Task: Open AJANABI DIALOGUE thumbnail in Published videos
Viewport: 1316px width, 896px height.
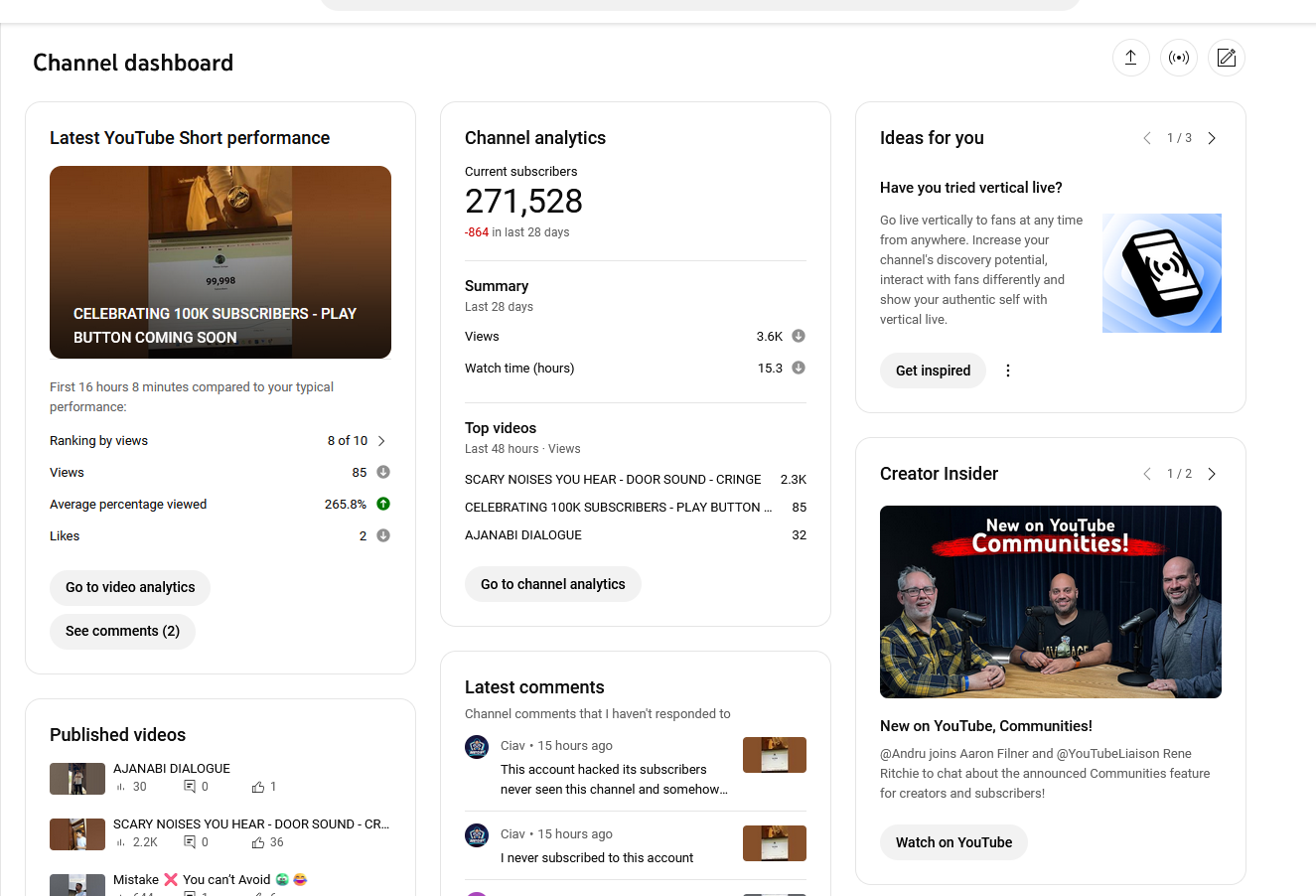Action: coord(77,779)
